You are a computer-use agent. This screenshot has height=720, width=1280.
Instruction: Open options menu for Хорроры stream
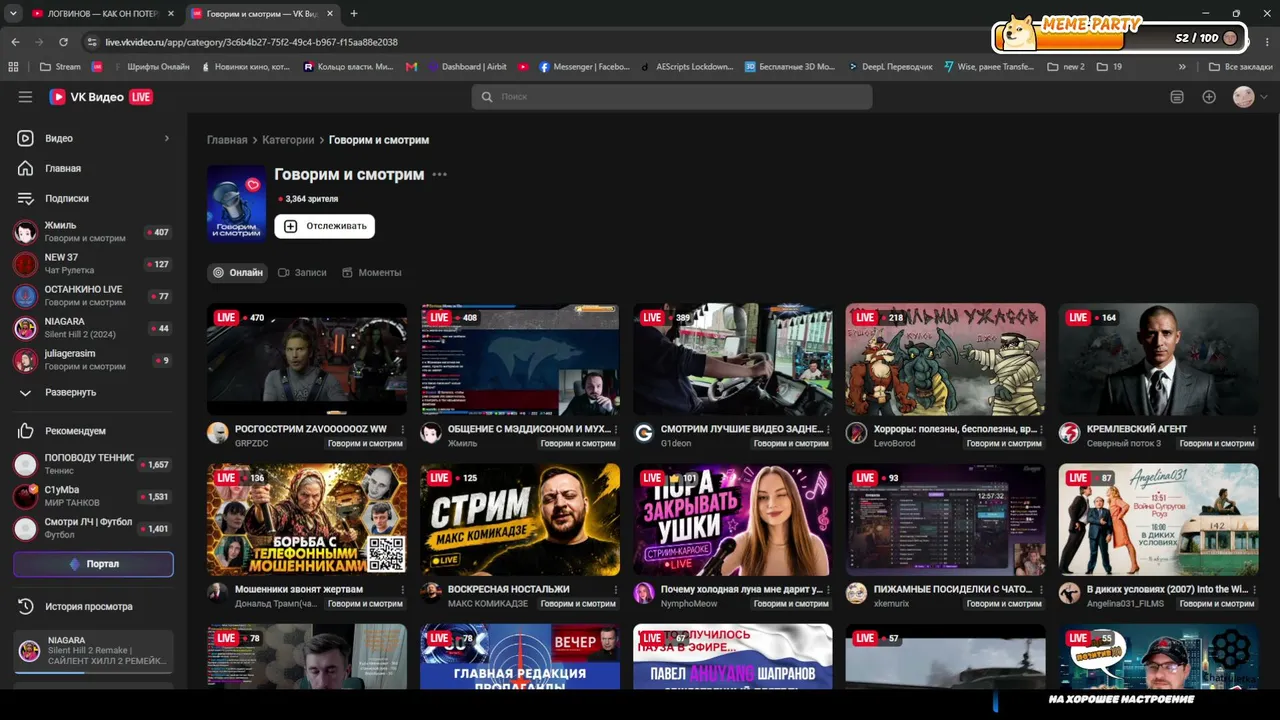tap(1042, 429)
